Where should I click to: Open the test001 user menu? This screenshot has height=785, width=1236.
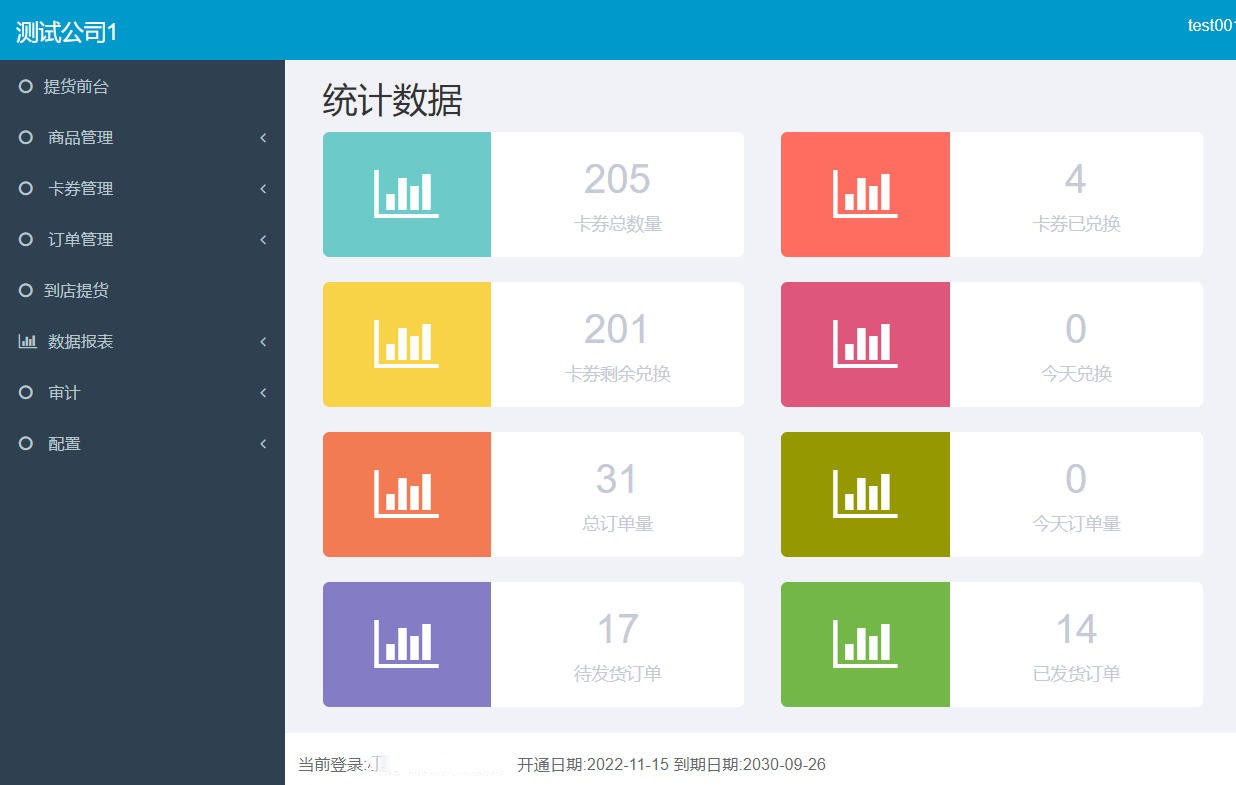tap(1211, 26)
